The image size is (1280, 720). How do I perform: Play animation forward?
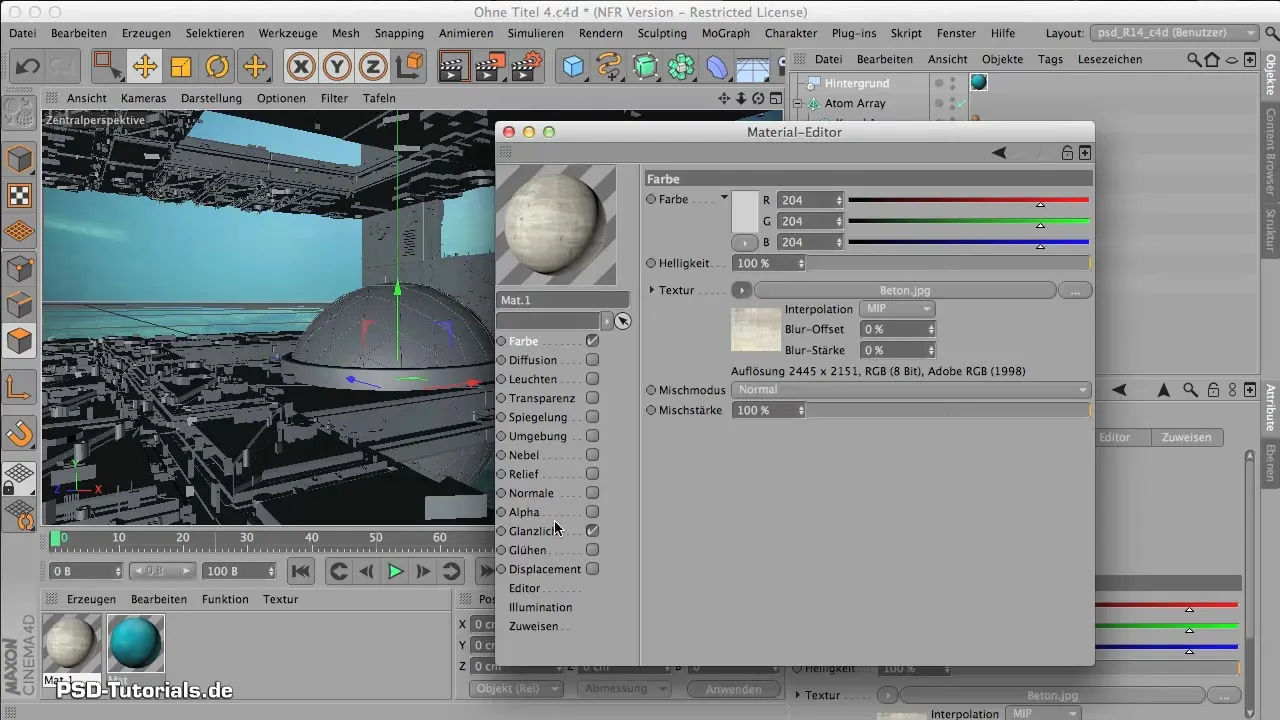pyautogui.click(x=395, y=572)
